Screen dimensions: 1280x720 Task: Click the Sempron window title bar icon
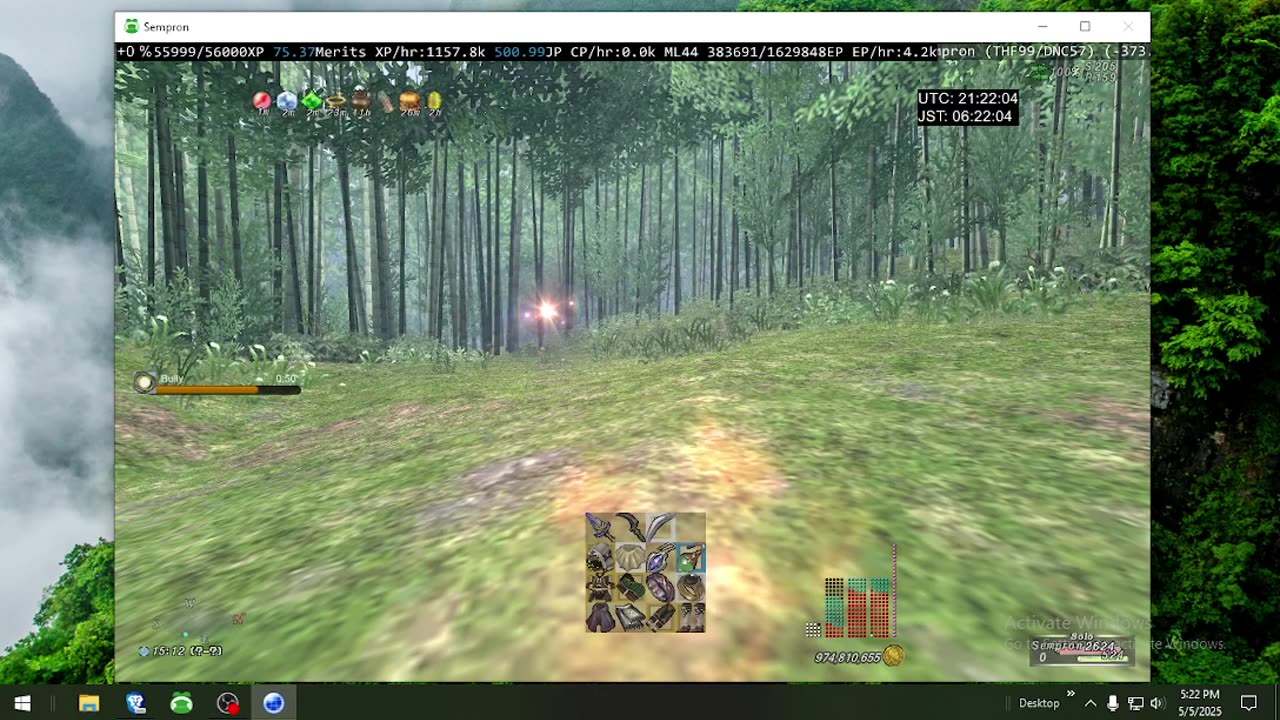pyautogui.click(x=131, y=27)
